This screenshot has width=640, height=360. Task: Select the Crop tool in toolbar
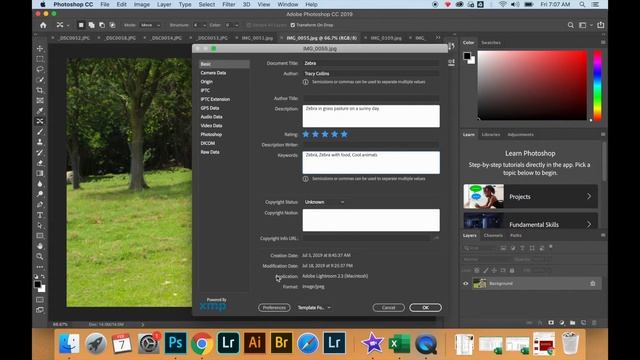point(40,90)
